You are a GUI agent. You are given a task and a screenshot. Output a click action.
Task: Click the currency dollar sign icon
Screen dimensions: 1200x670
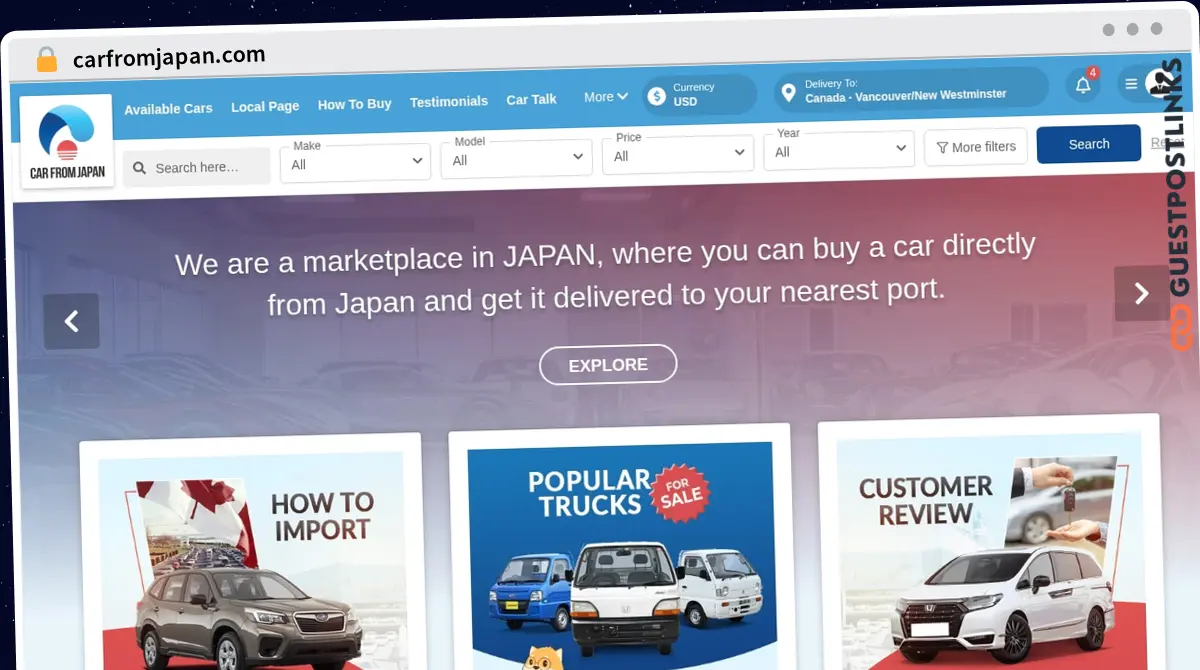(x=656, y=96)
